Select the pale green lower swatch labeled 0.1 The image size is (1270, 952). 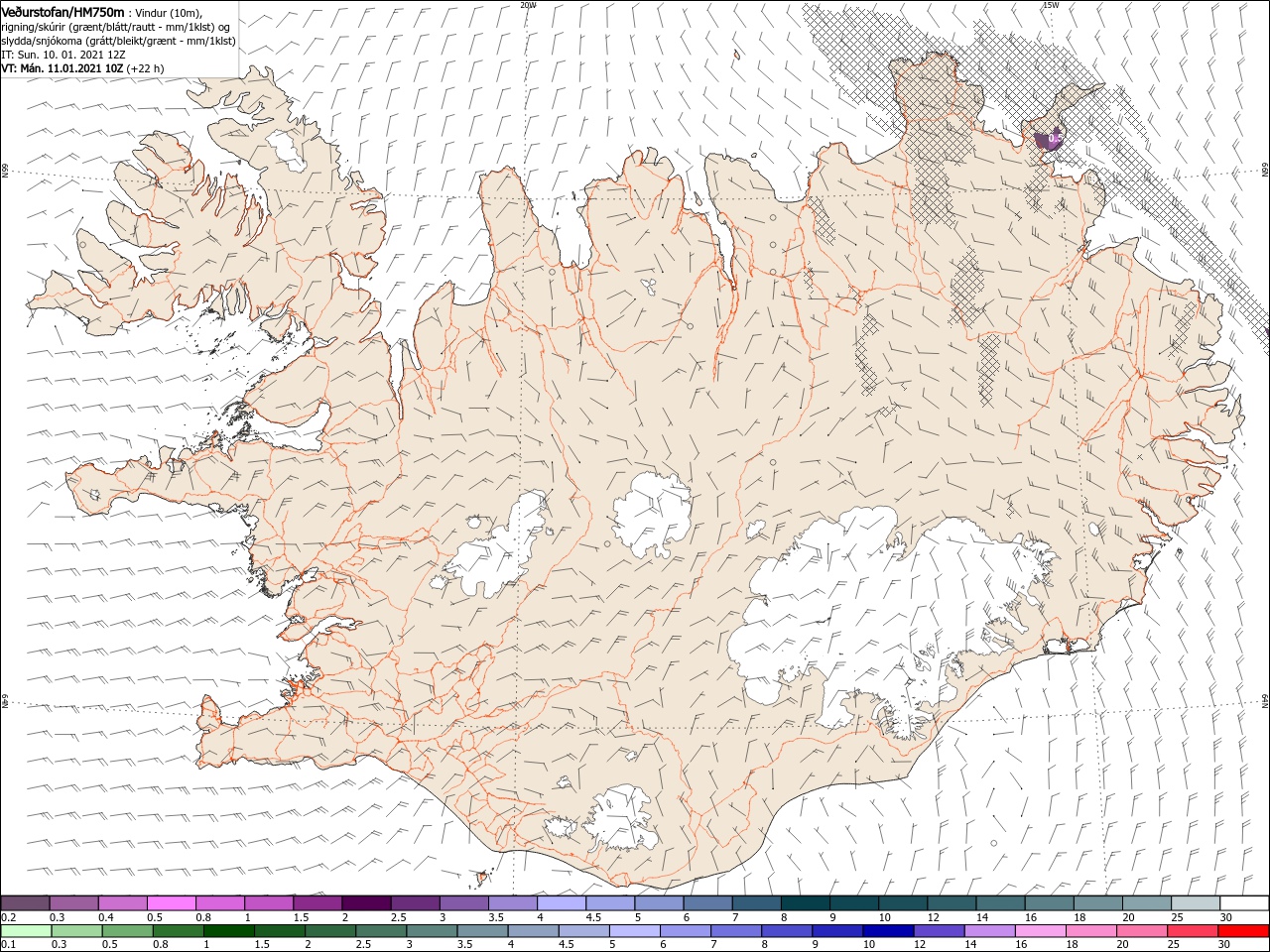click(x=26, y=930)
